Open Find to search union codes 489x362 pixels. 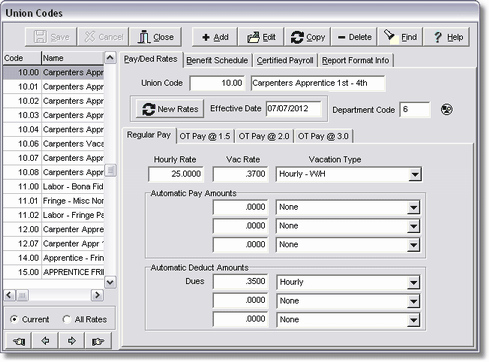pyautogui.click(x=400, y=37)
